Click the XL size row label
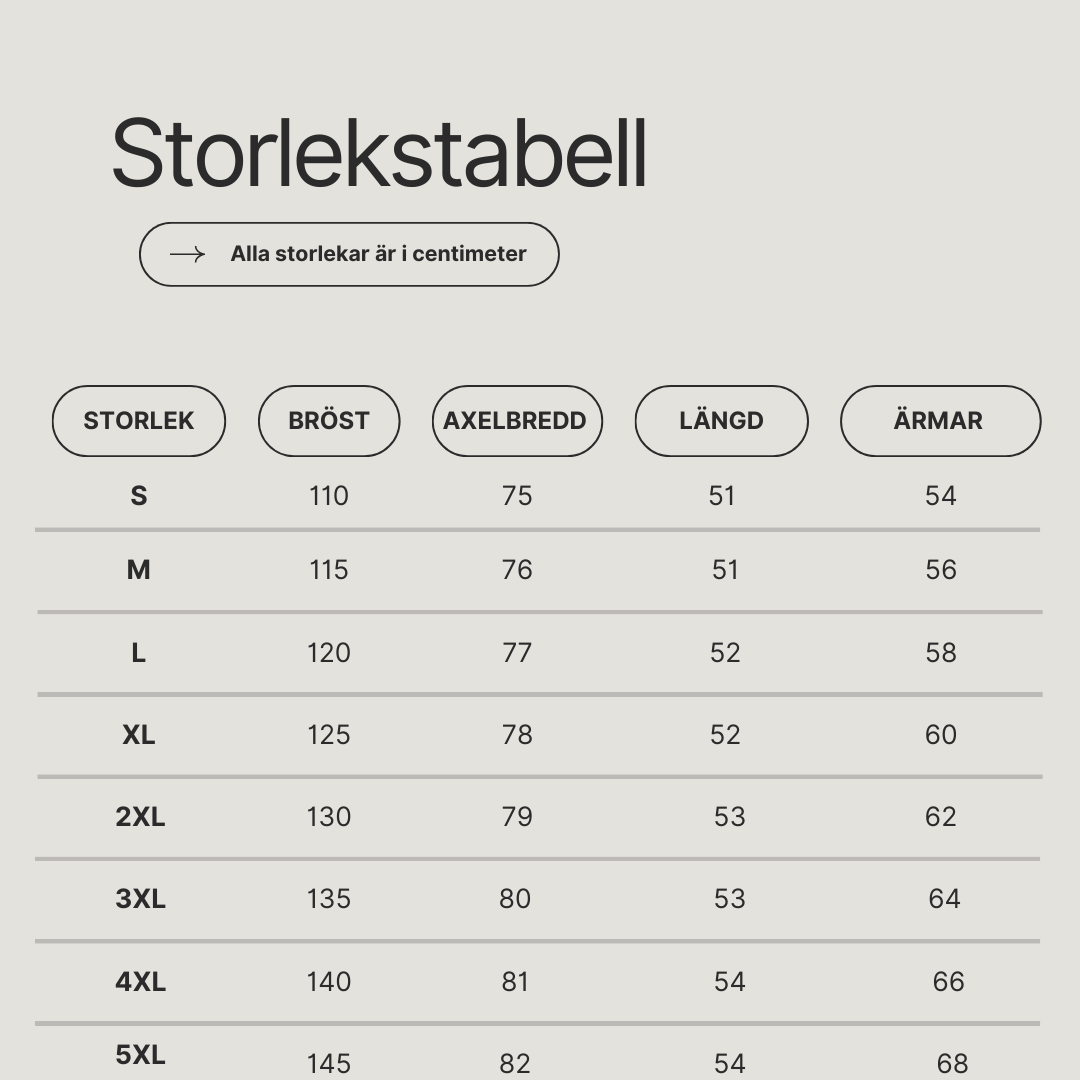 pos(139,735)
